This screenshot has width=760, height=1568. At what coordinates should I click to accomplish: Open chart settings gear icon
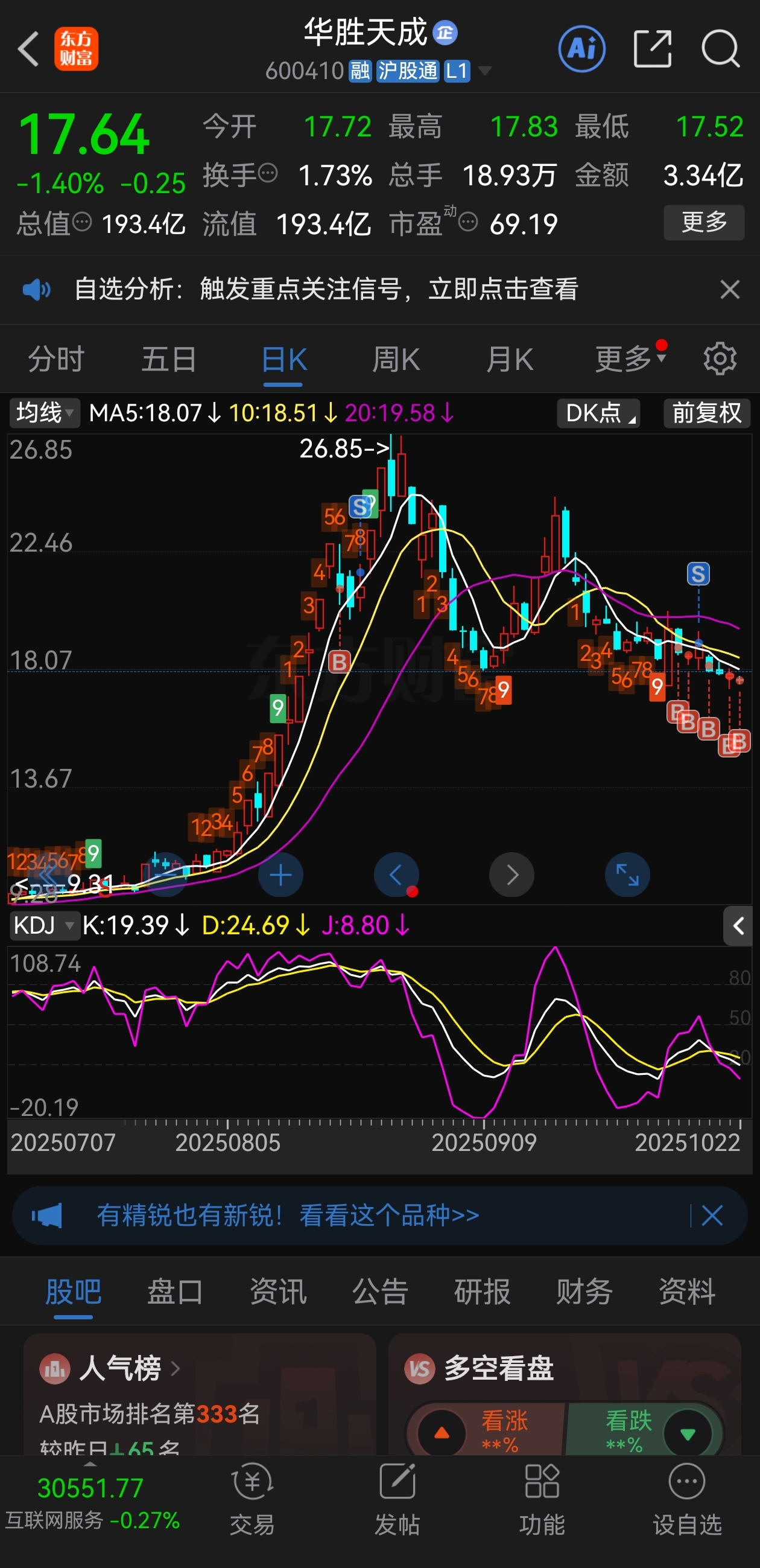click(x=720, y=359)
